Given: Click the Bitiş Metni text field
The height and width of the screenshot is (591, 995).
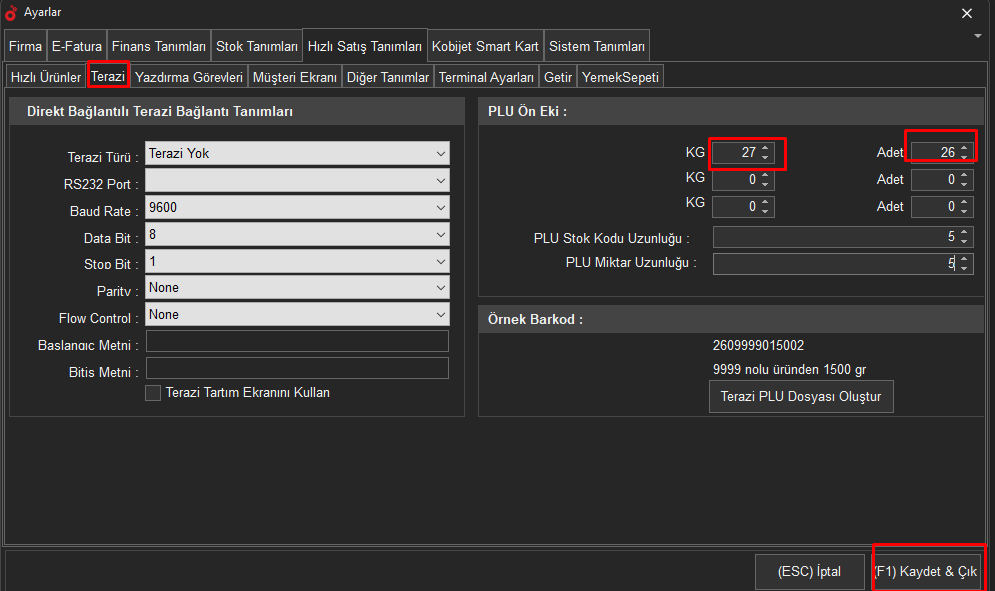Looking at the screenshot, I should coord(297,369).
